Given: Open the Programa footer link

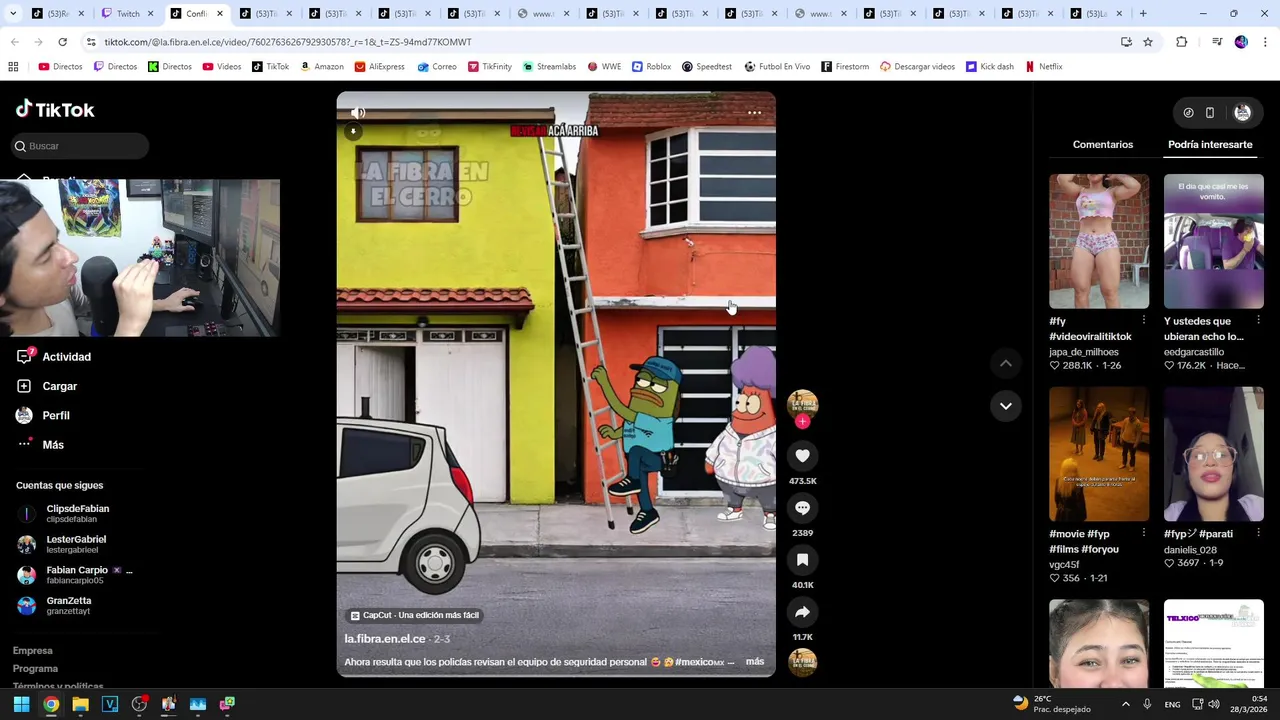Looking at the screenshot, I should [35, 669].
